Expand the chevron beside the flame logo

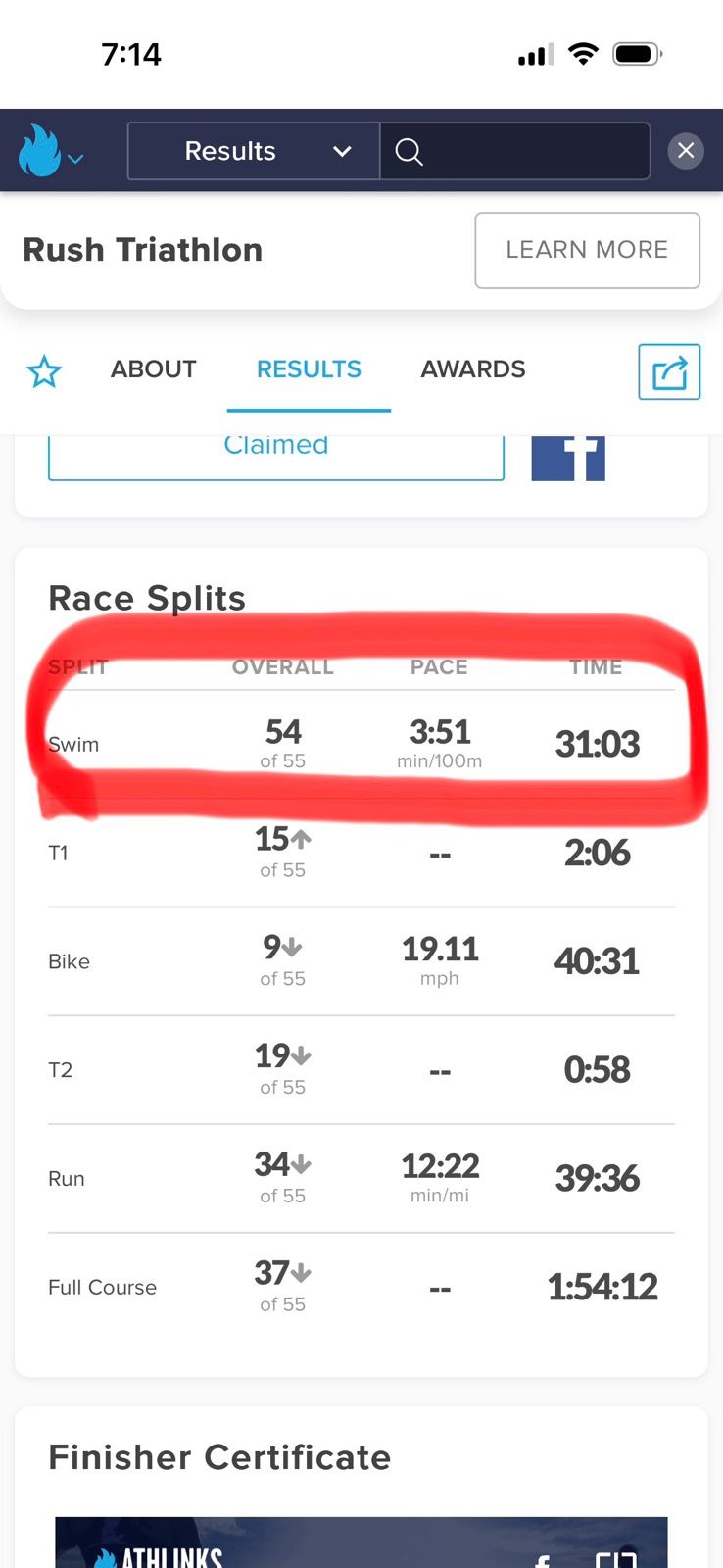point(75,157)
